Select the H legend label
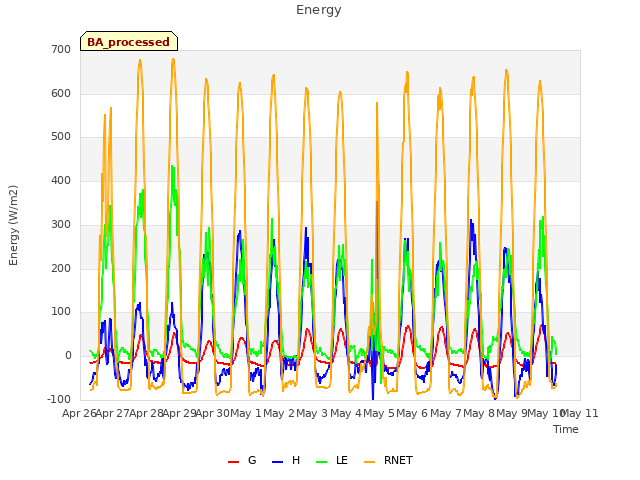 coord(296,460)
